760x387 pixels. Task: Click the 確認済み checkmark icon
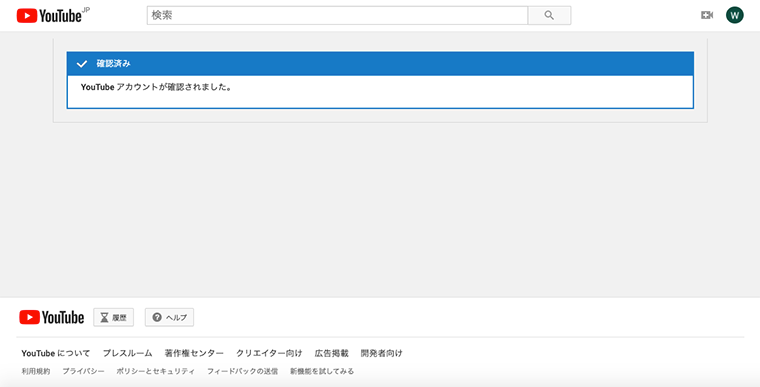coord(82,64)
